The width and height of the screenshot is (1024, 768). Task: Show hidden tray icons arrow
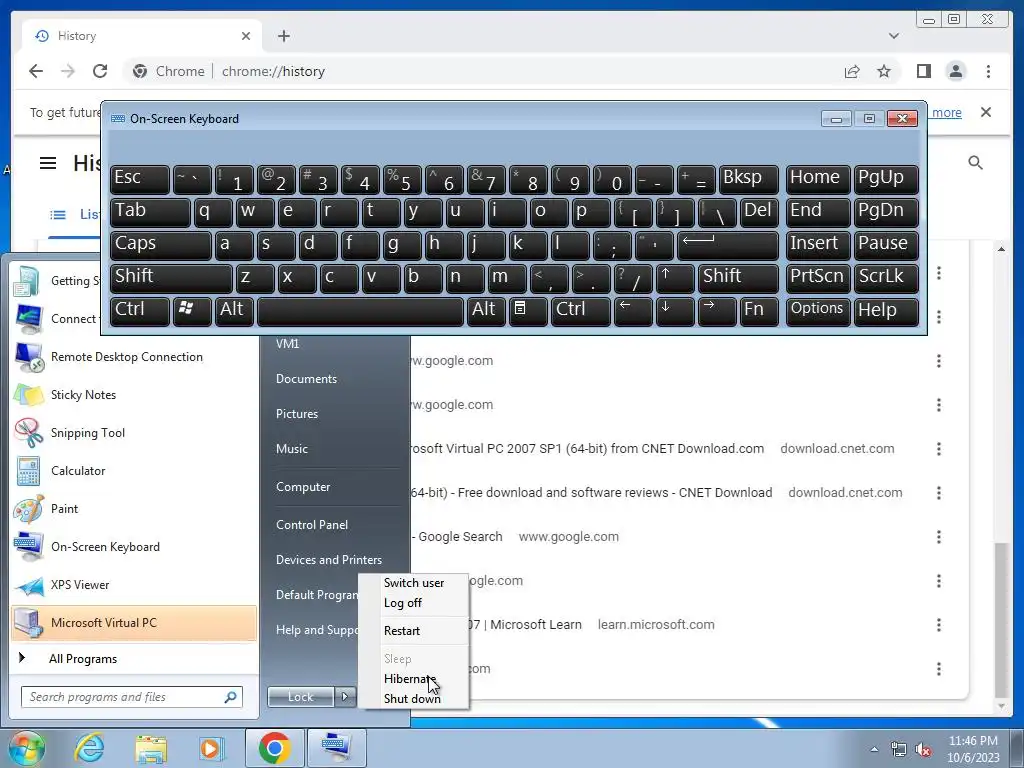point(874,749)
